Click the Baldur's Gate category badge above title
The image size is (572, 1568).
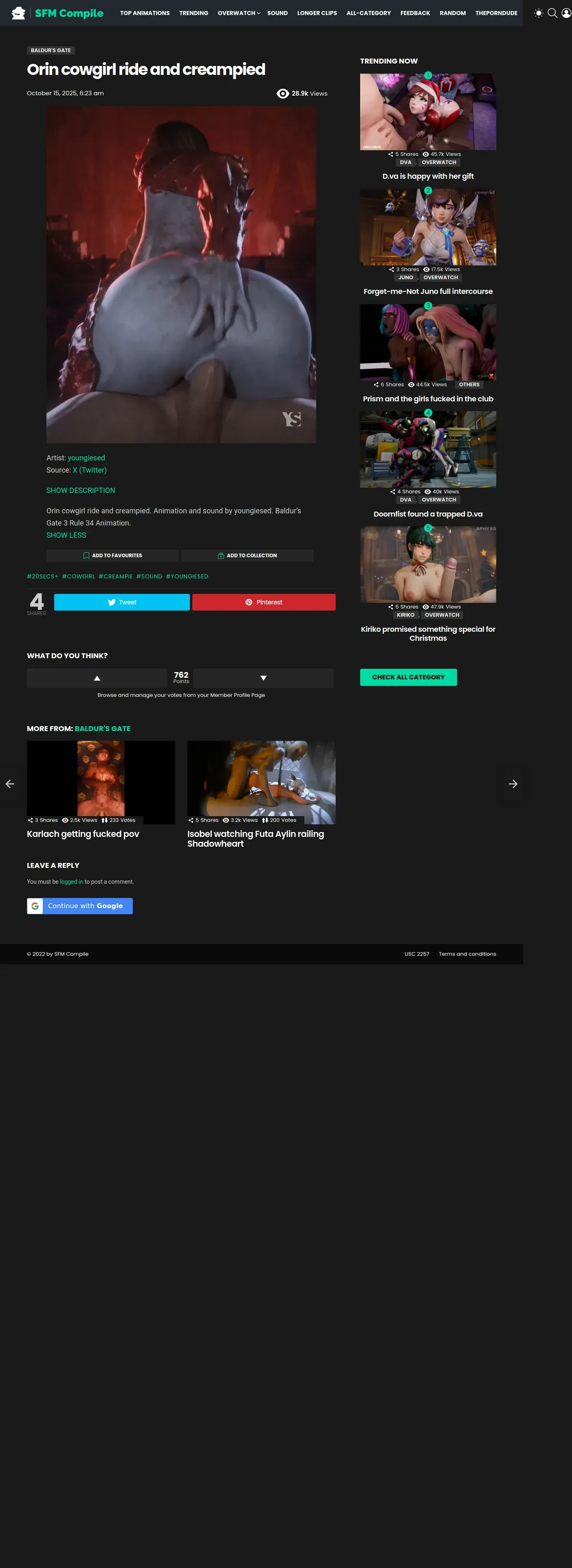[51, 50]
